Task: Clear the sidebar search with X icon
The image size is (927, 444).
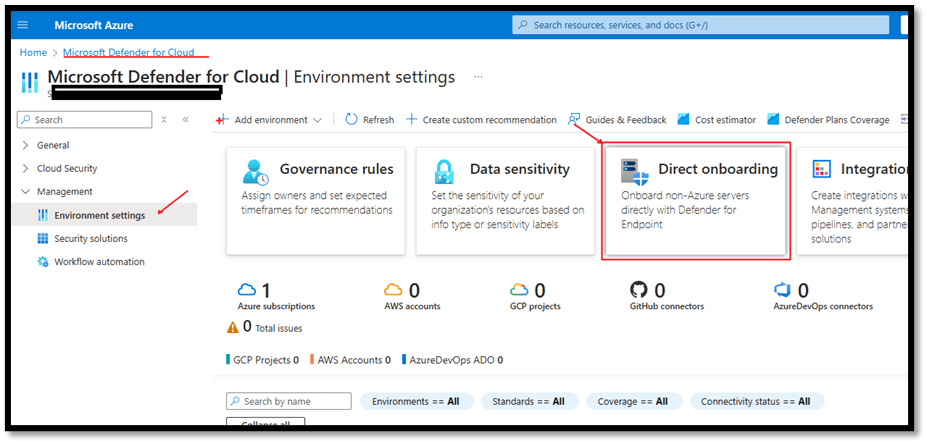Action: [164, 120]
